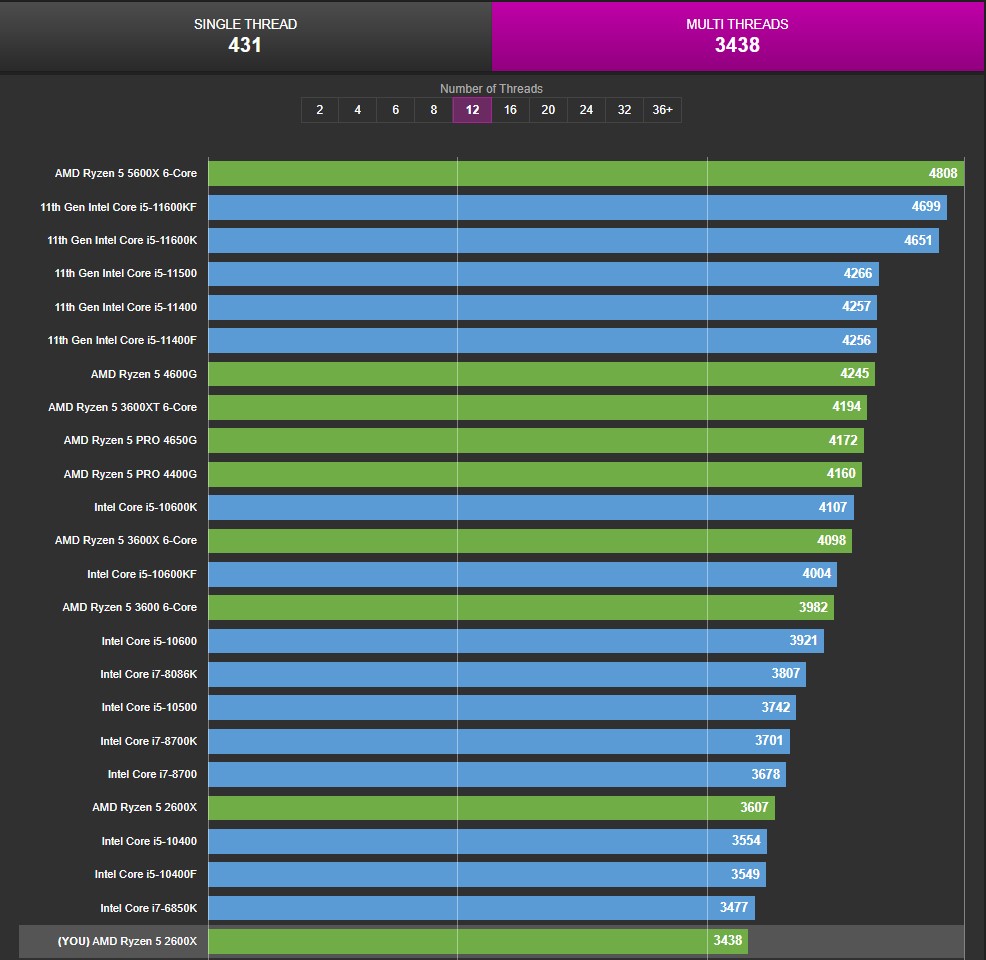The height and width of the screenshot is (960, 986).
Task: Choose 2 threads filter
Action: pyautogui.click(x=320, y=110)
